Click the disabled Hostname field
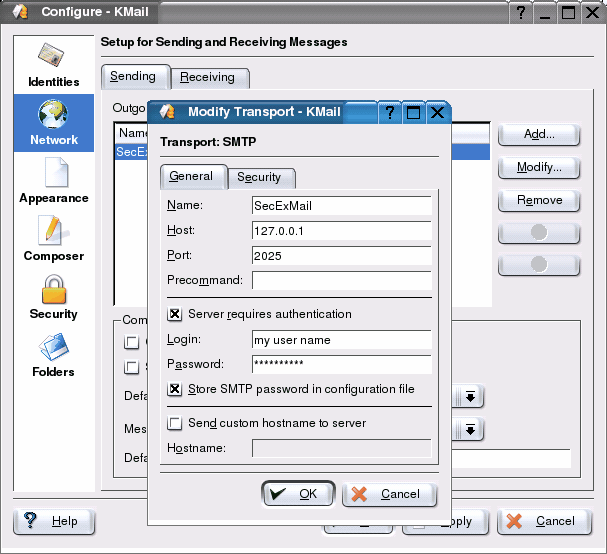 (341, 448)
